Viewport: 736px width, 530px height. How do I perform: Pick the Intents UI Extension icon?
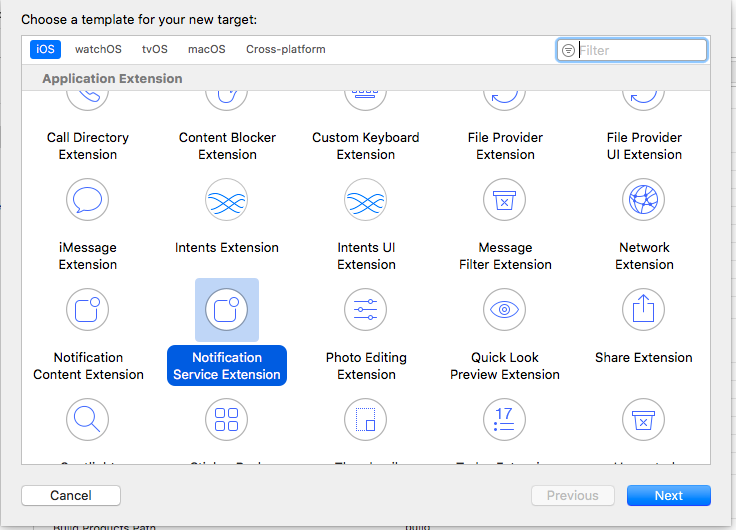(x=365, y=200)
